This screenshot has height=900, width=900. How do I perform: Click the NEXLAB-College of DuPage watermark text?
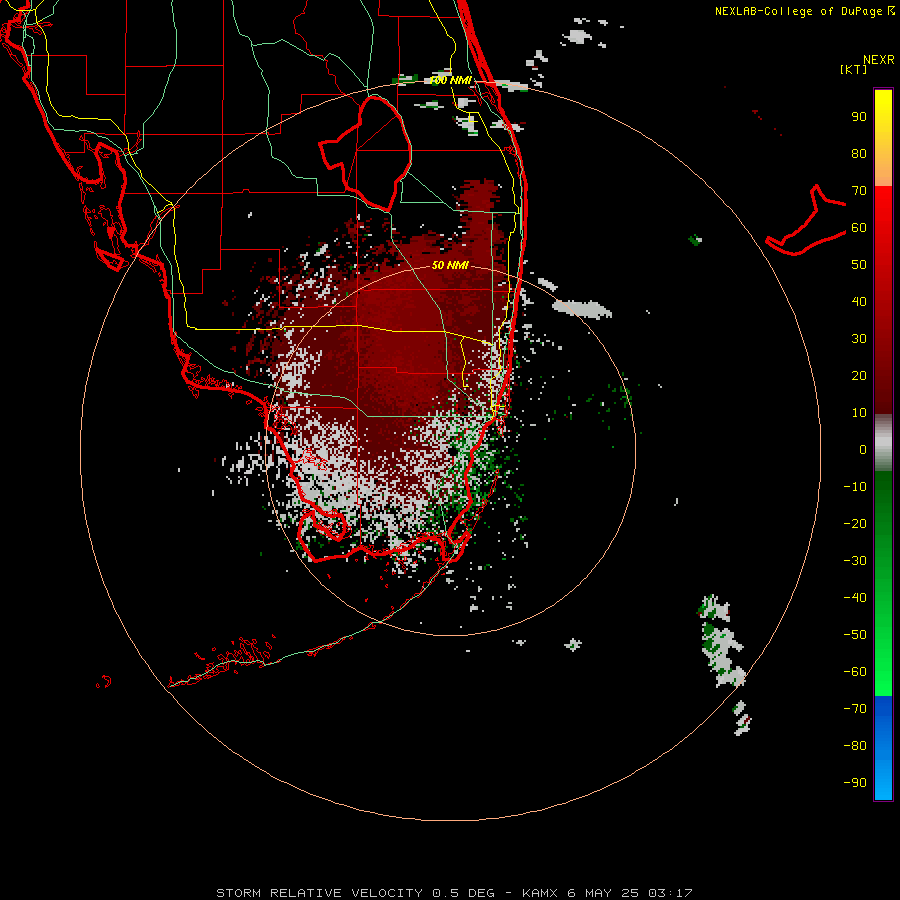[x=798, y=11]
